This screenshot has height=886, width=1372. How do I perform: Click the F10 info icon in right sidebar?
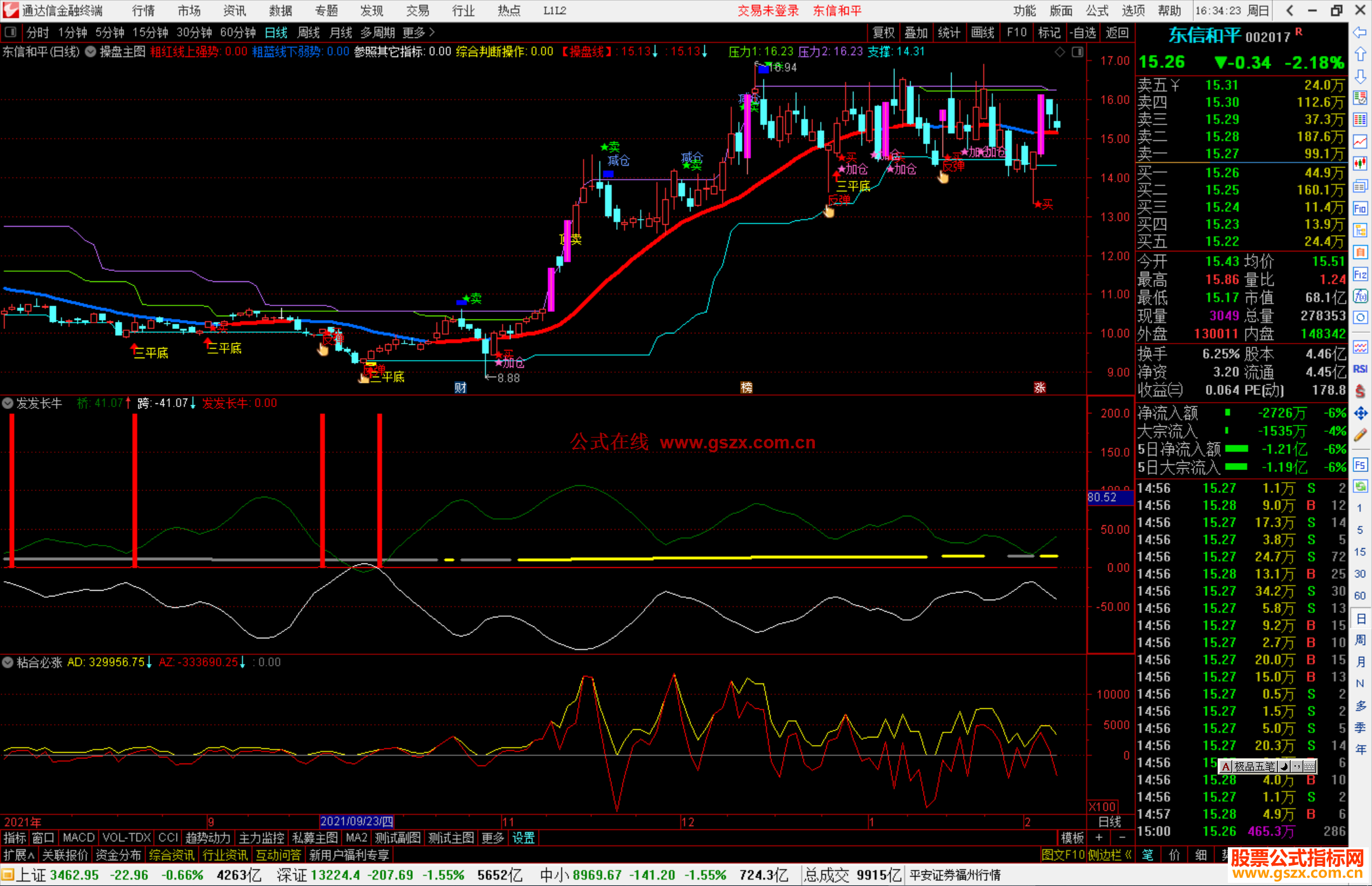[x=1360, y=208]
